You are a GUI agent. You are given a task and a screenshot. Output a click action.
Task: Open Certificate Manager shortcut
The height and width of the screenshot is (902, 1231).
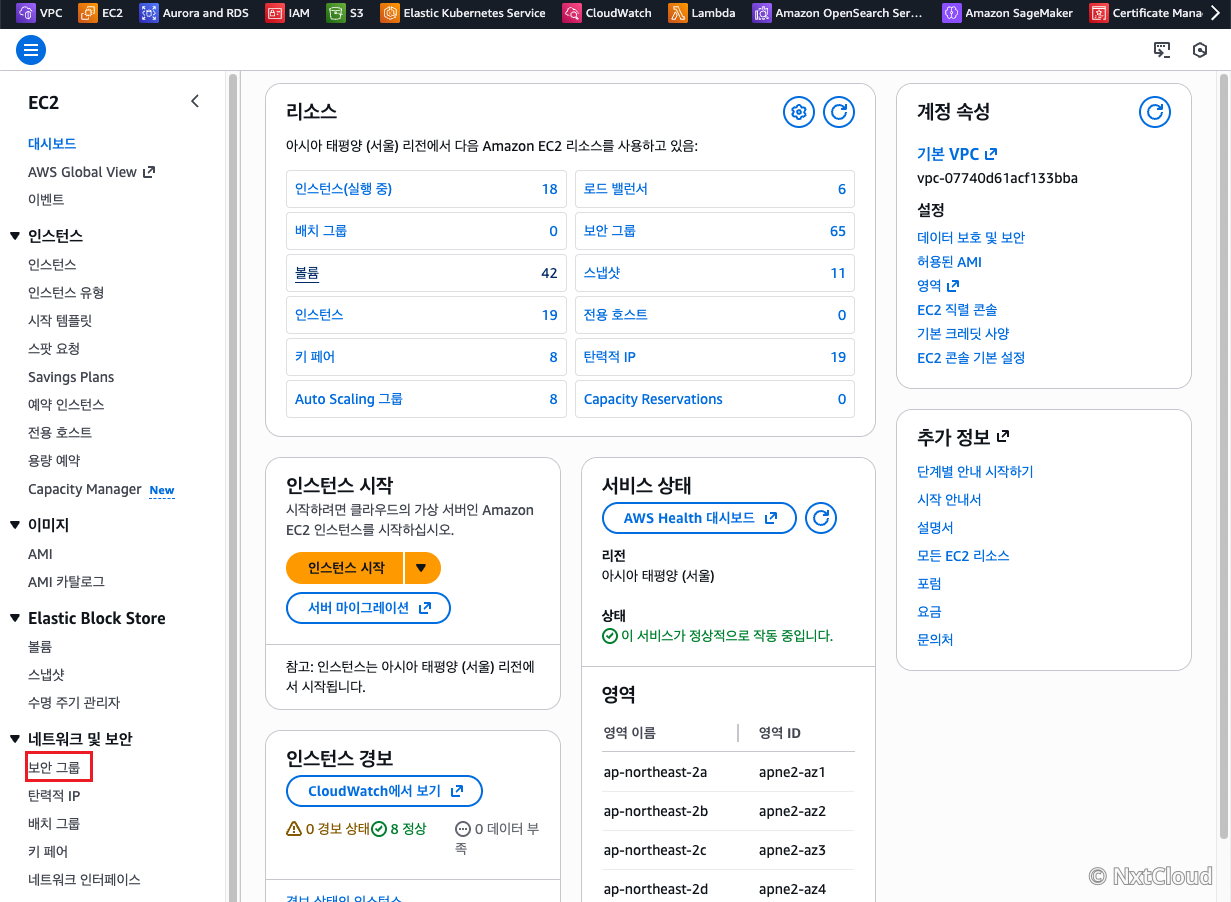click(x=1147, y=13)
